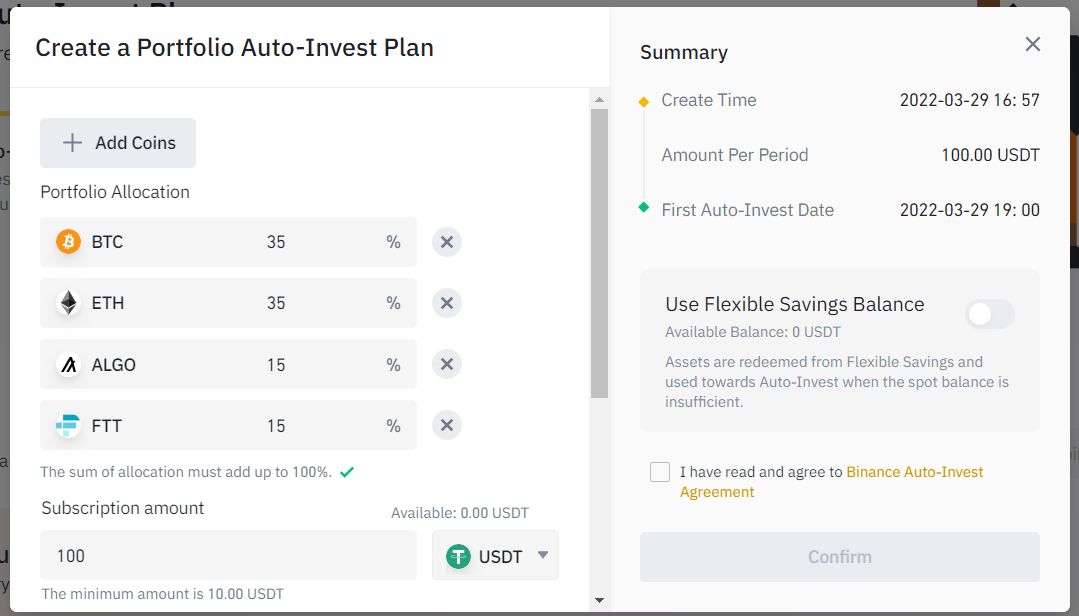Remove BTC from the portfolio allocation
The height and width of the screenshot is (616, 1079).
point(447,242)
